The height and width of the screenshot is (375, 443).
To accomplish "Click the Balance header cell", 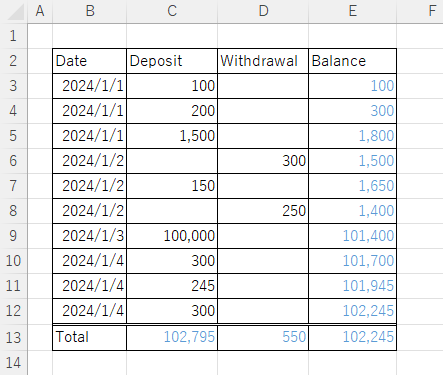I will pos(353,61).
